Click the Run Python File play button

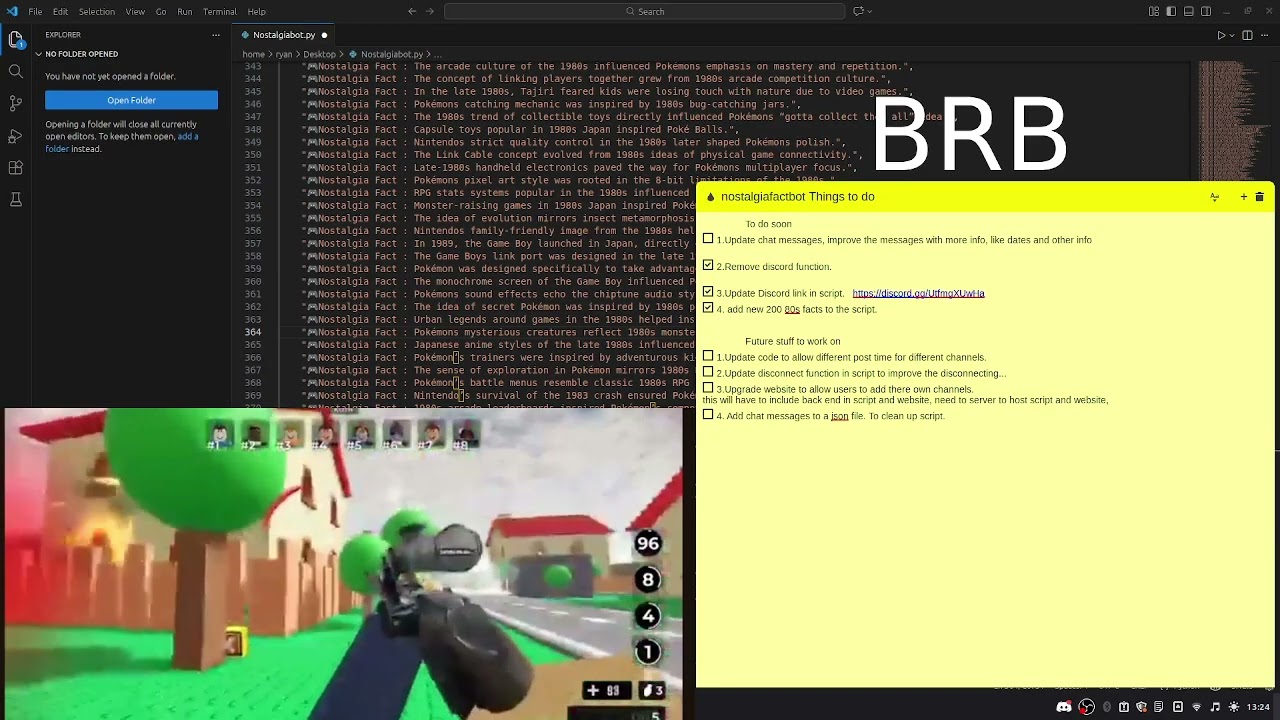1221,35
